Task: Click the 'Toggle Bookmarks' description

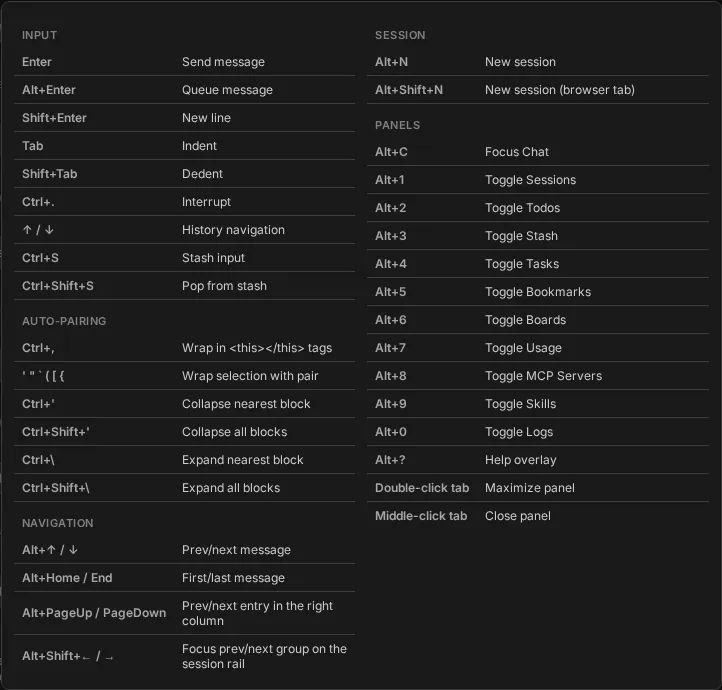Action: tap(538, 292)
